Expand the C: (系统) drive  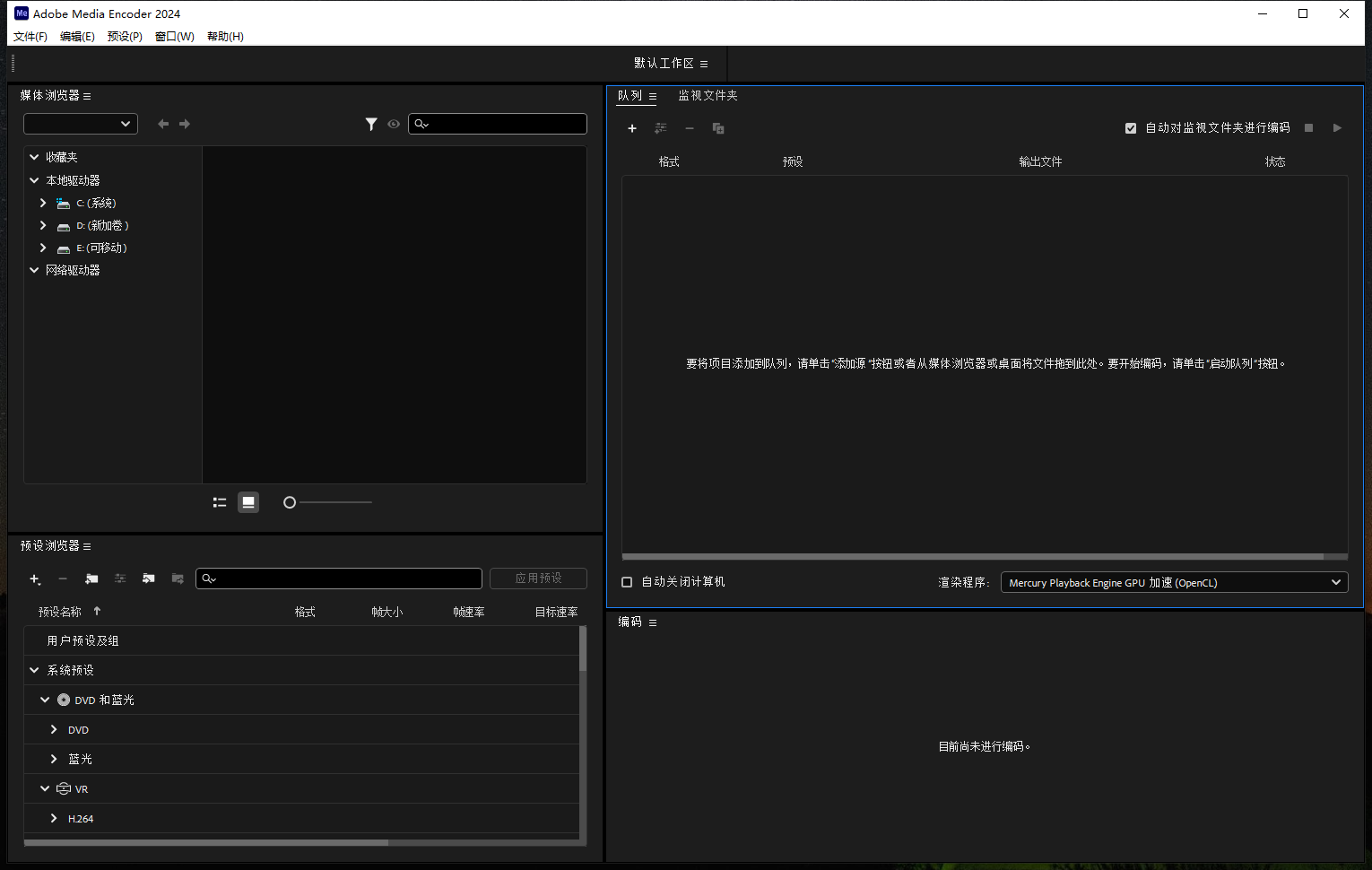coord(43,203)
